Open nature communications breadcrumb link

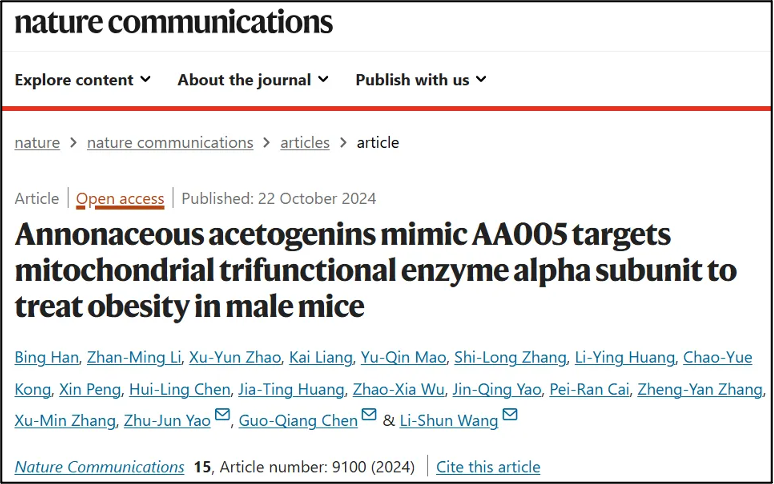170,142
